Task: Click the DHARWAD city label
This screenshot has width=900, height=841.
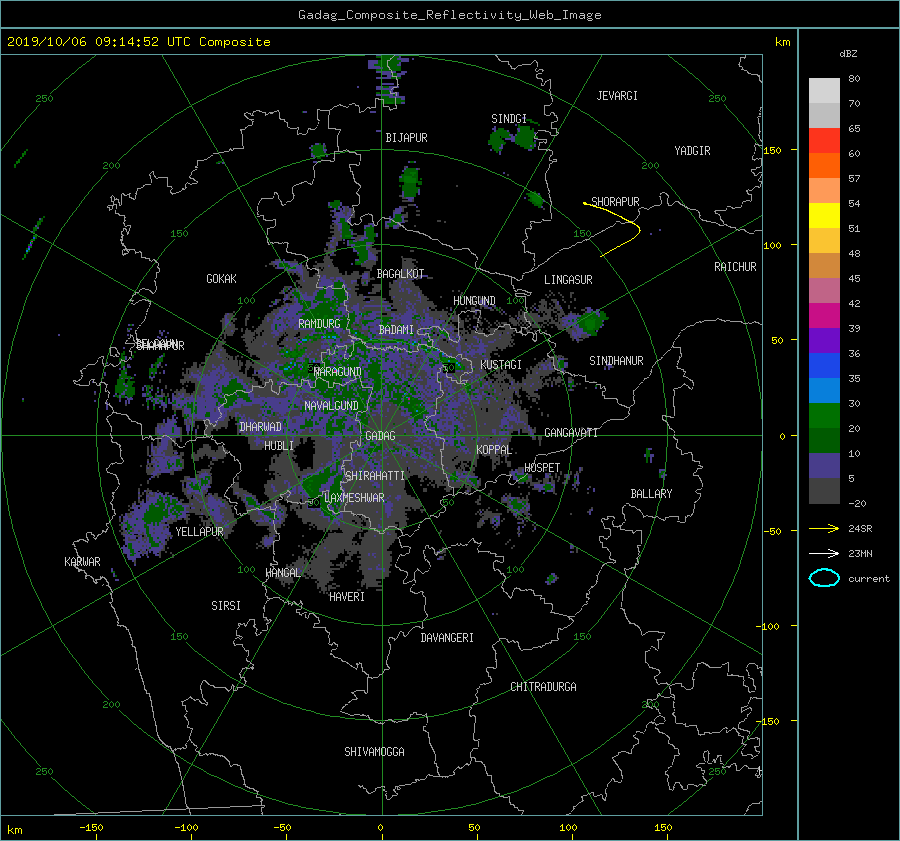Action: click(260, 427)
